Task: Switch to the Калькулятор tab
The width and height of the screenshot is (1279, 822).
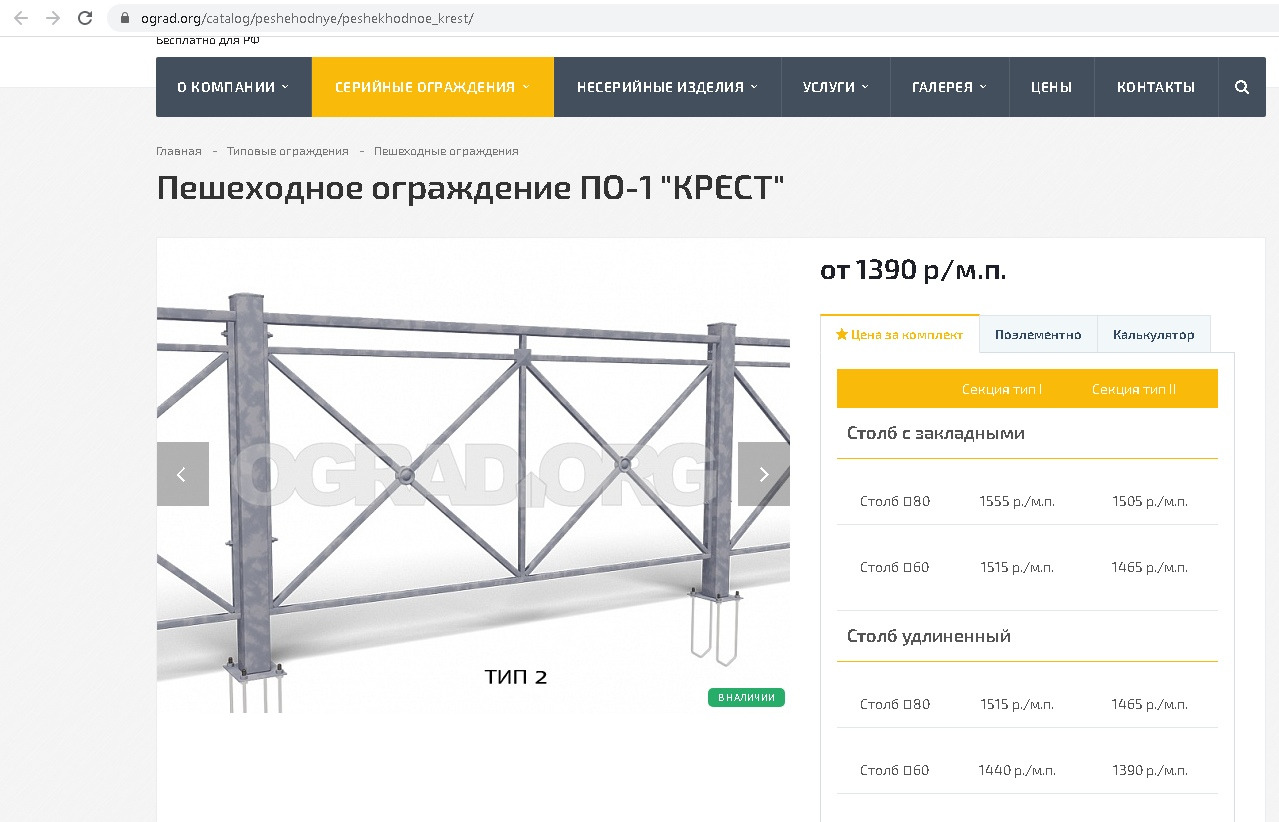Action: 1153,334
